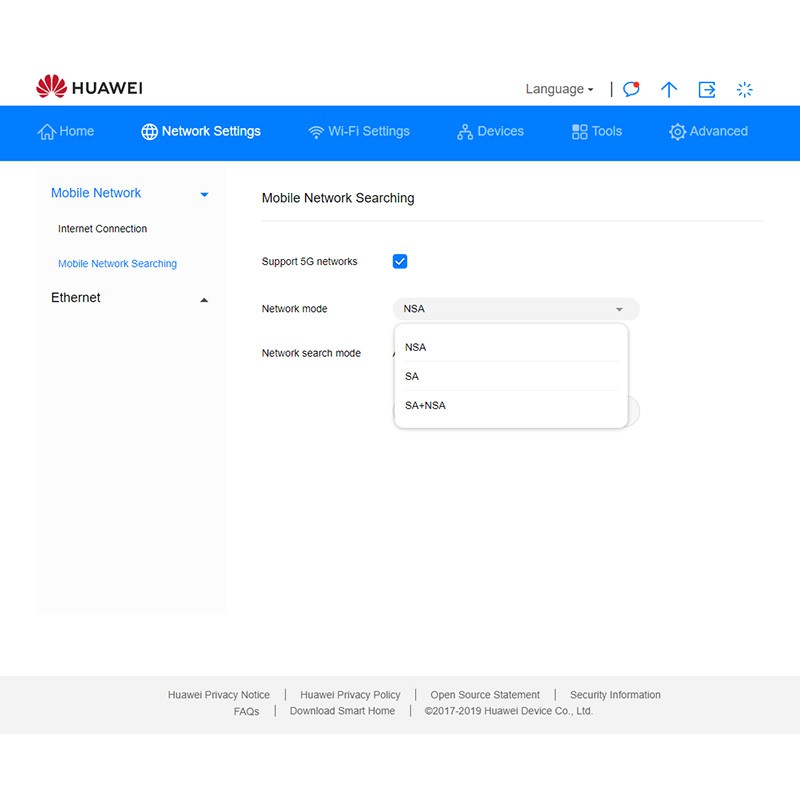Click the logout icon
The height and width of the screenshot is (800, 800).
tap(707, 89)
